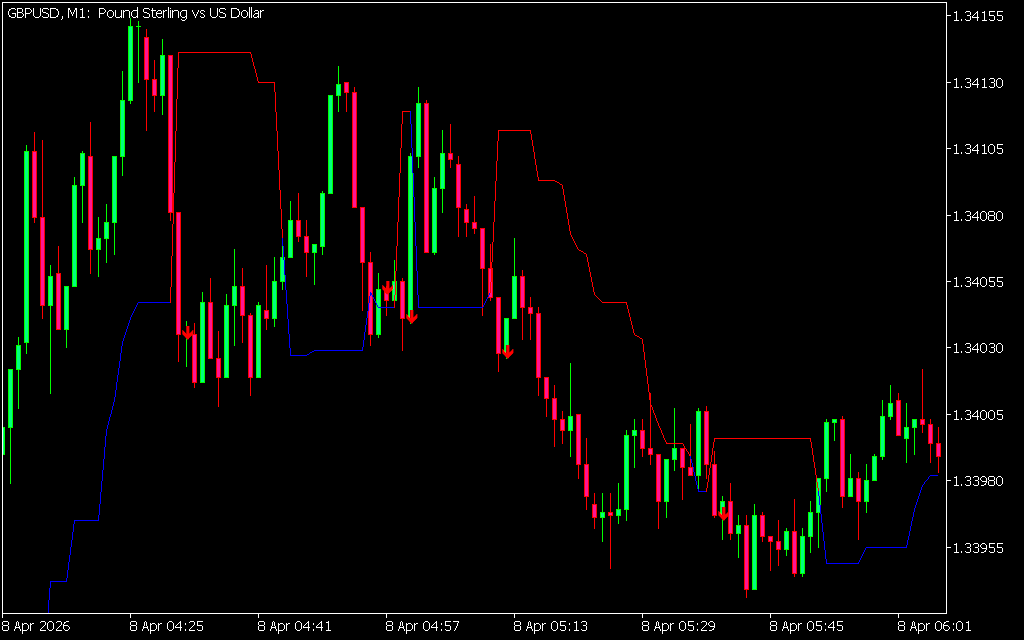Click the leftmost red sell arrow

point(187,333)
